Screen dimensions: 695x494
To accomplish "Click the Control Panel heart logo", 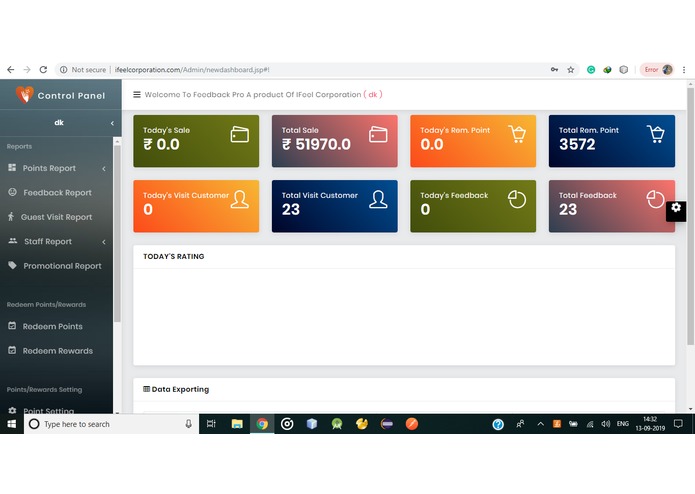I will point(24,94).
